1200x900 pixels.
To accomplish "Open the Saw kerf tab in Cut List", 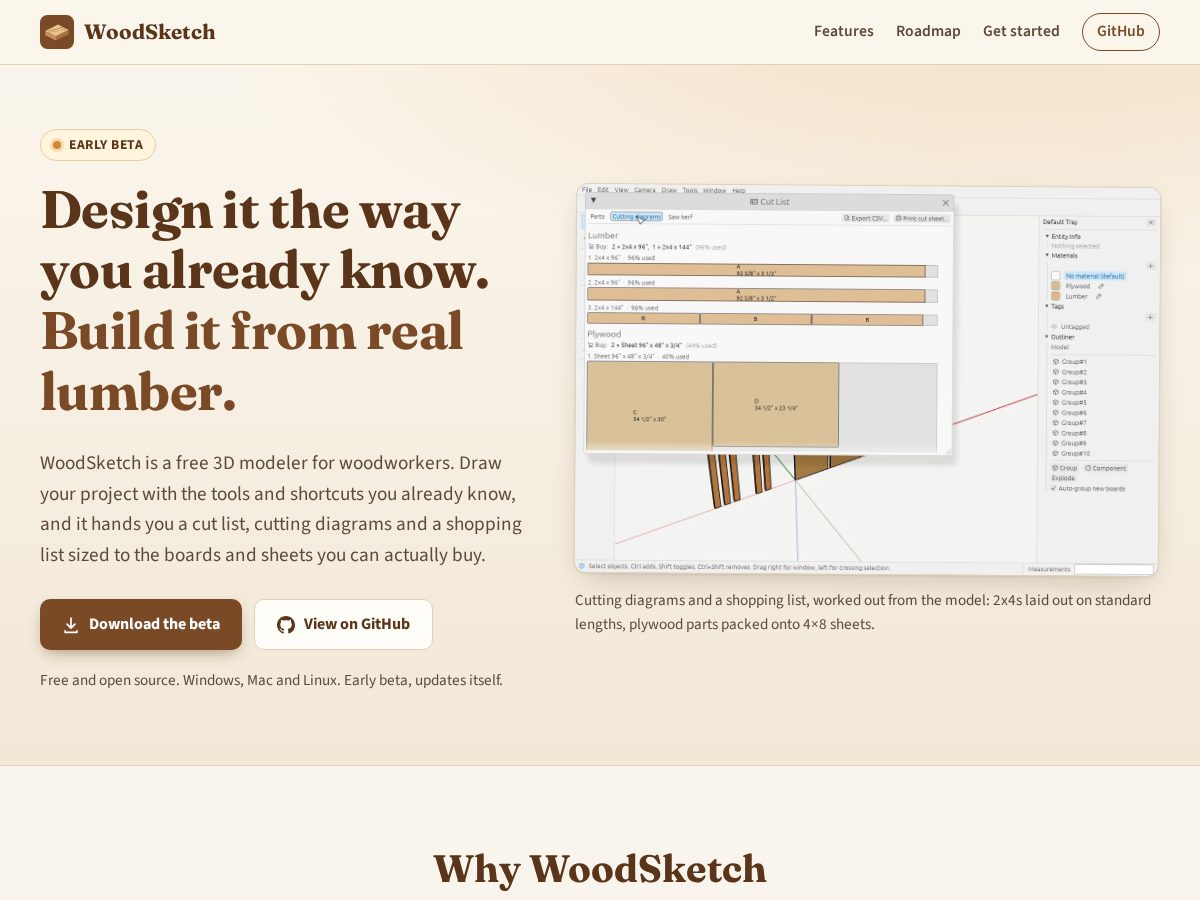I will pos(680,217).
